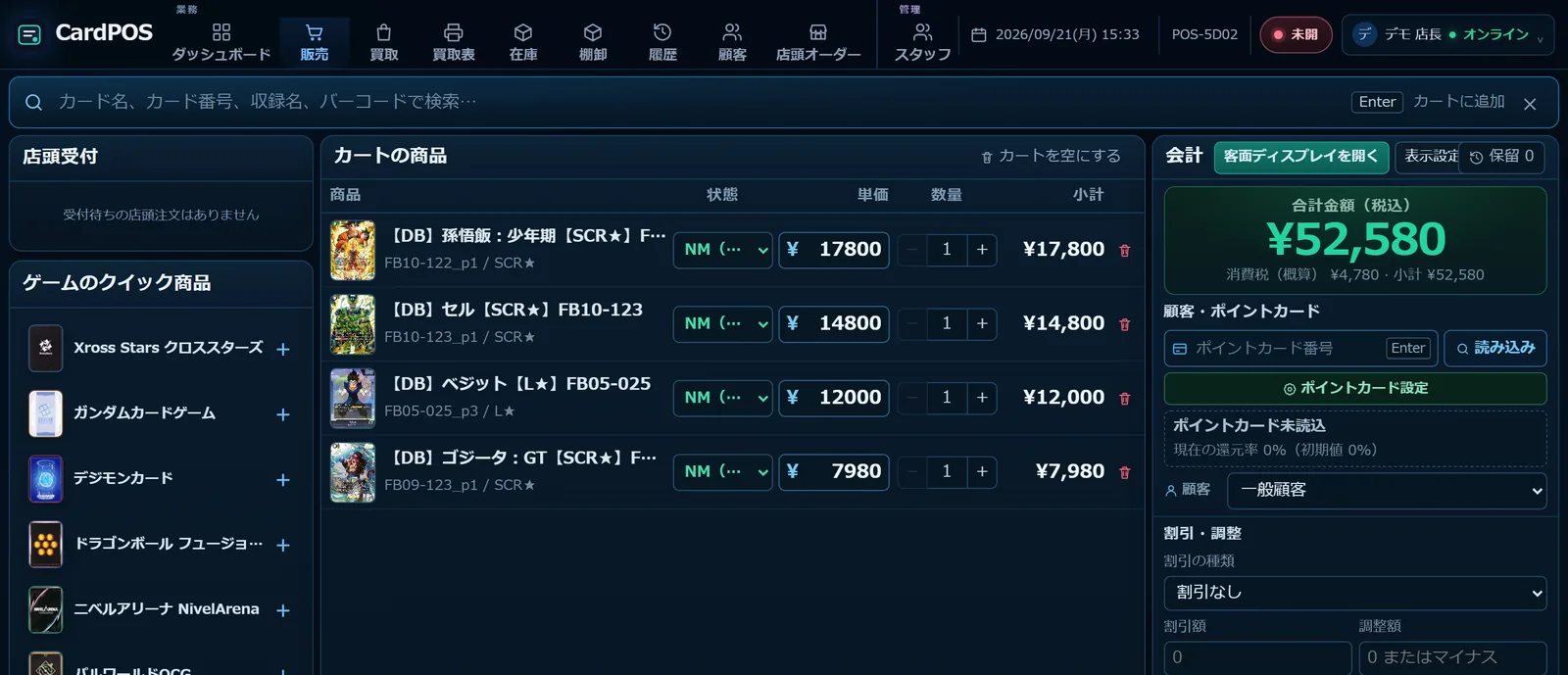Open the ダッシュボード dashboard tab
This screenshot has height=675, width=1568.
[221, 42]
